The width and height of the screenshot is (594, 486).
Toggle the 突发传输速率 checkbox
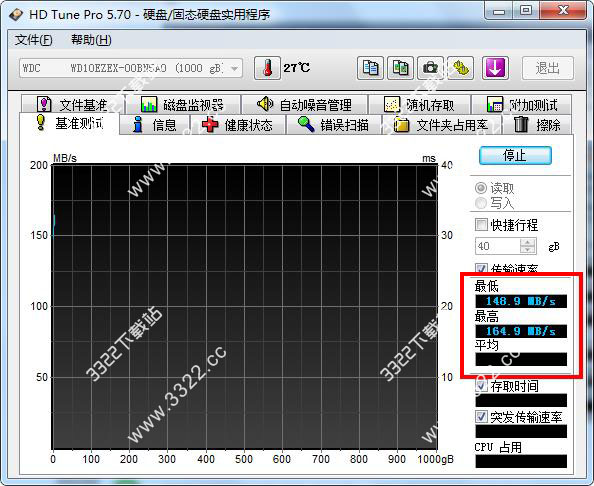coord(481,417)
